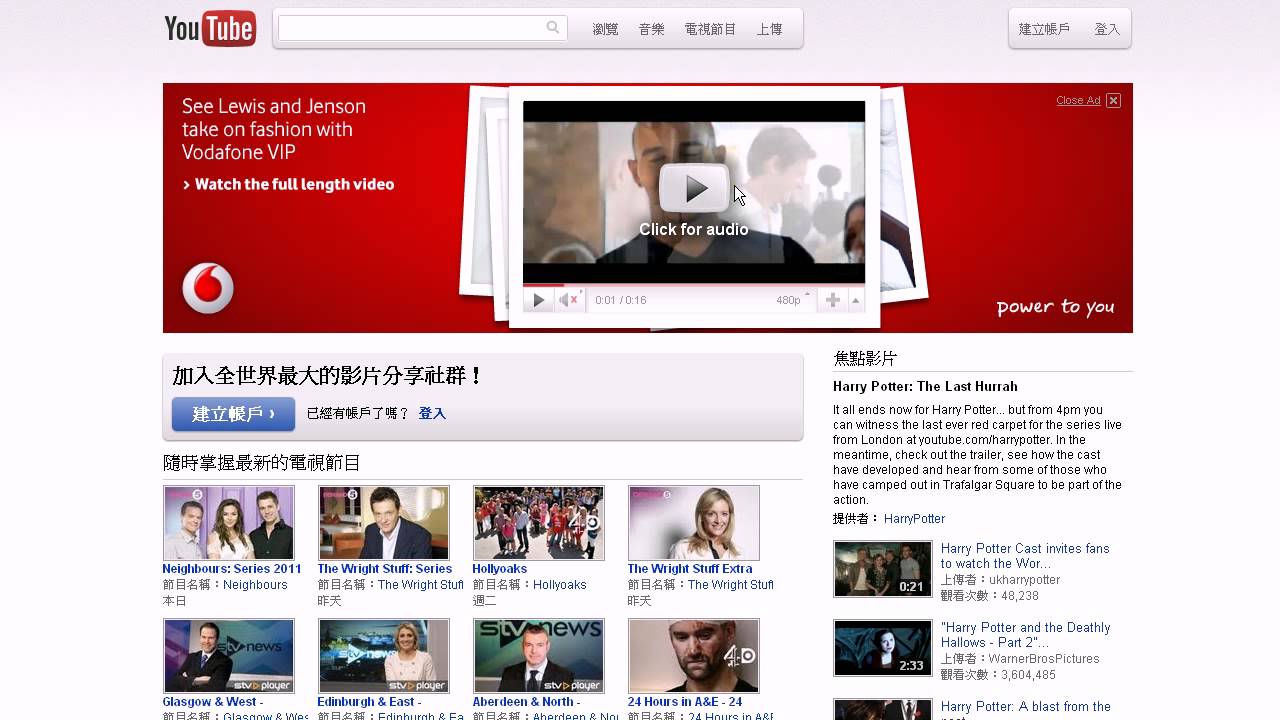Unmute the ad video speaker icon

(569, 300)
